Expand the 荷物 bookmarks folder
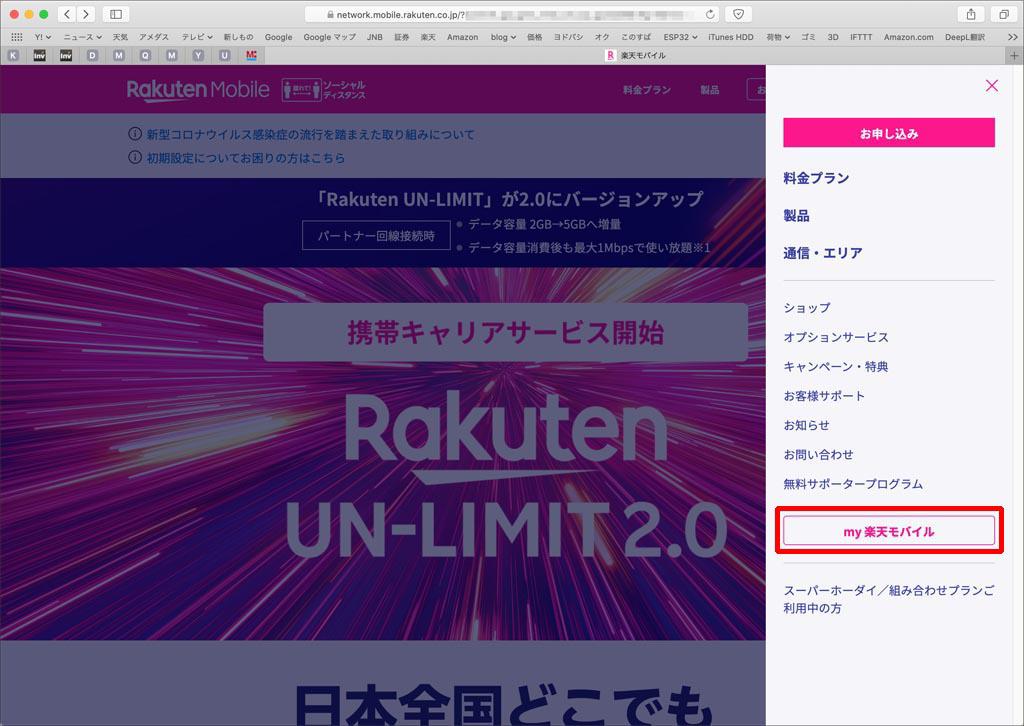1024x726 pixels. pos(778,37)
